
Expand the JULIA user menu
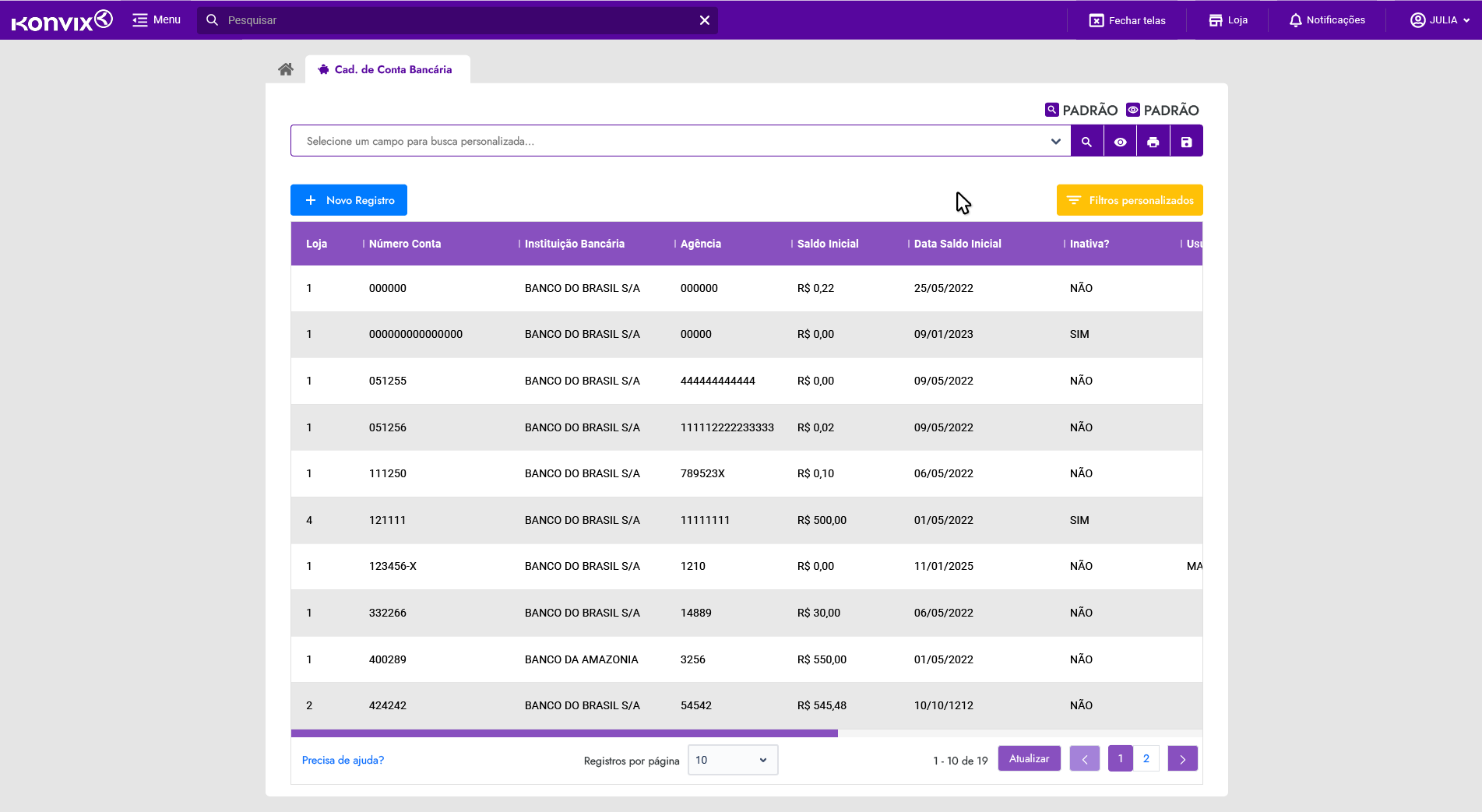1440,20
